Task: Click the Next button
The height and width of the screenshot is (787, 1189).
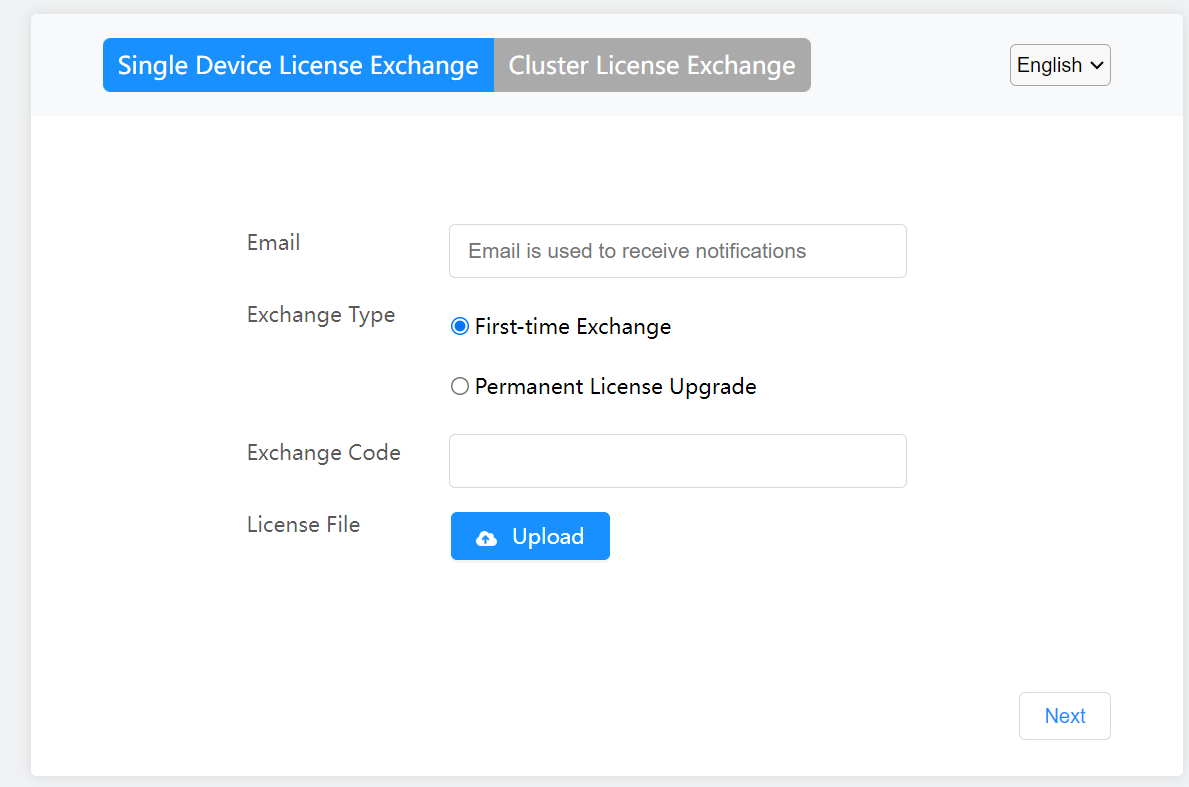Action: tap(1064, 716)
